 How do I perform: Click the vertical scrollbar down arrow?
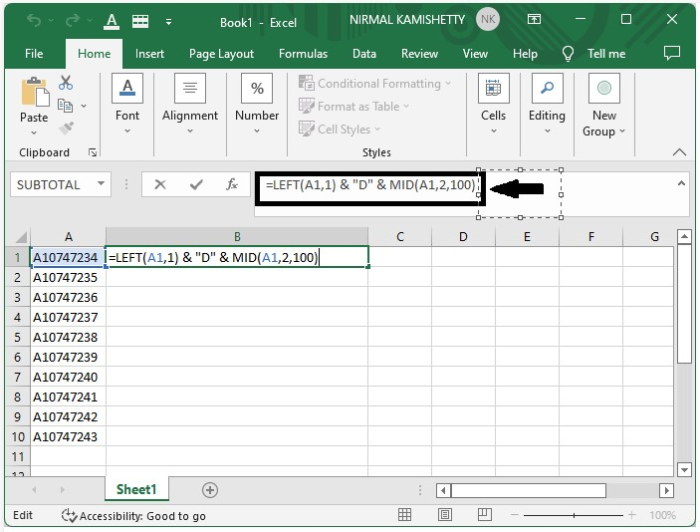click(x=684, y=469)
